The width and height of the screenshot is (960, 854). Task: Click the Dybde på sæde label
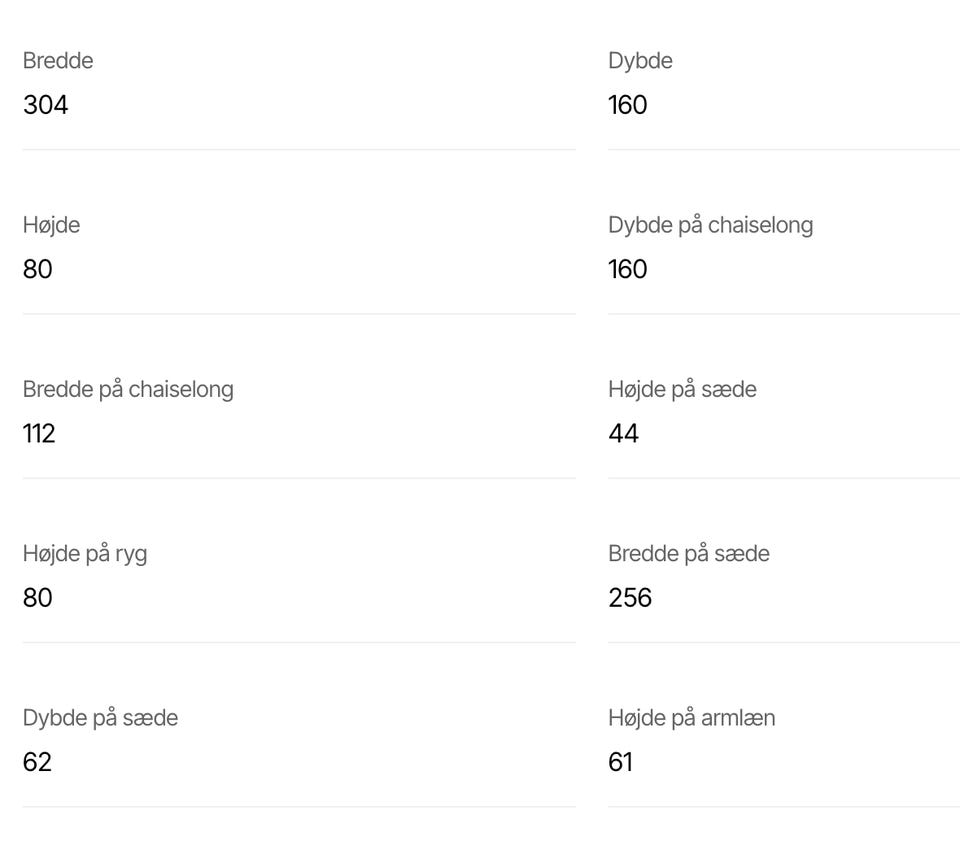(100, 717)
